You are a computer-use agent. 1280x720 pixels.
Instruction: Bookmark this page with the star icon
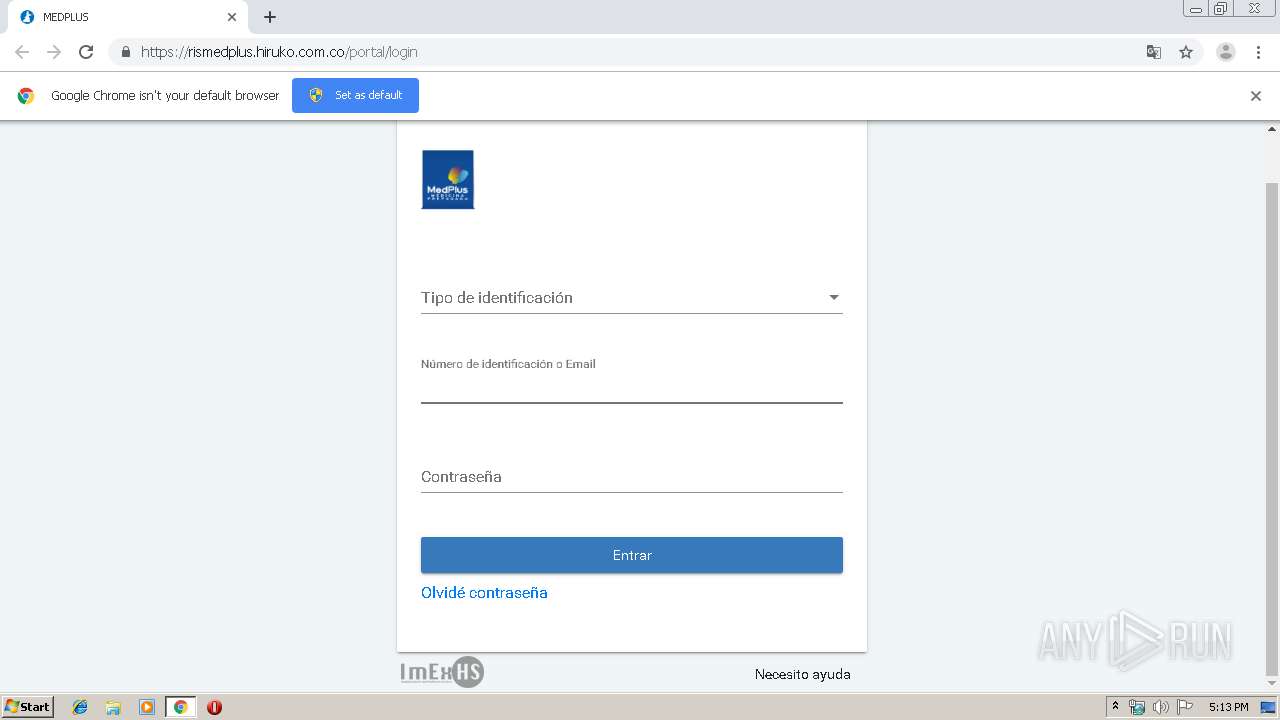[x=1186, y=52]
